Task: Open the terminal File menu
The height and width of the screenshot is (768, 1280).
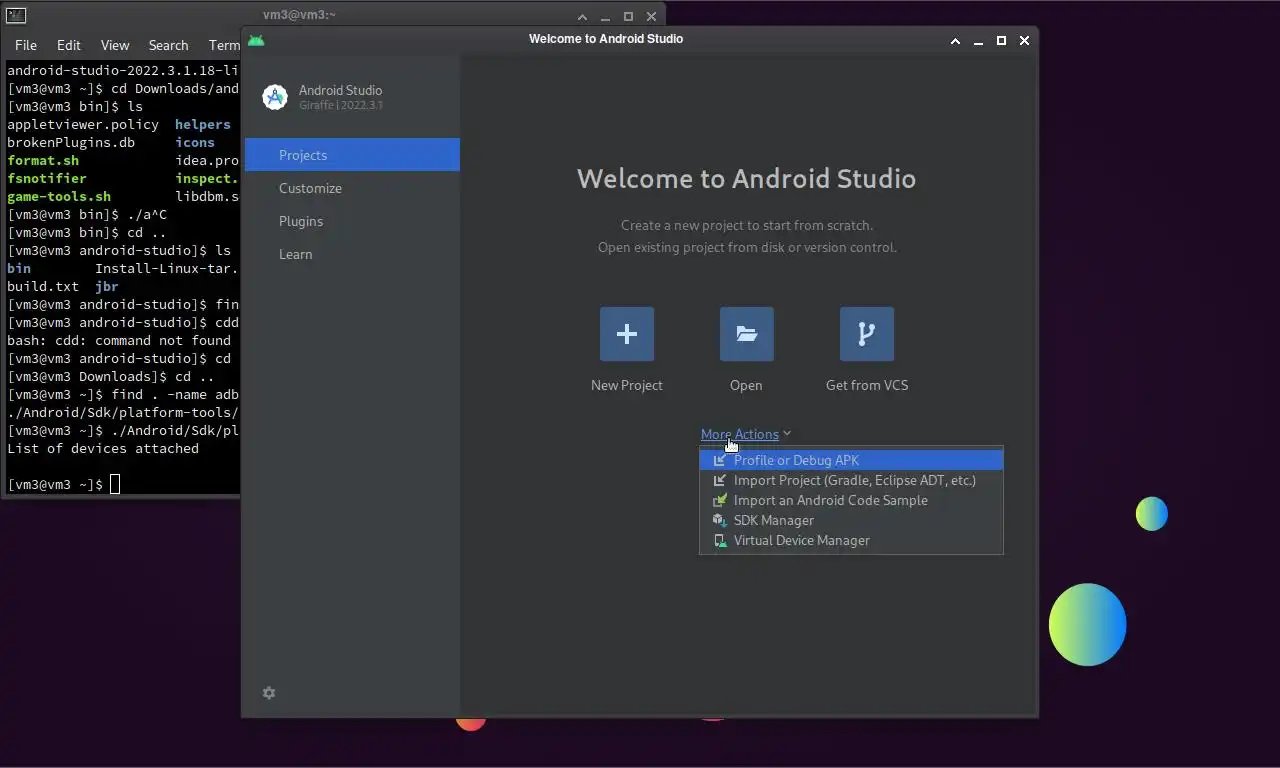Action: point(26,45)
